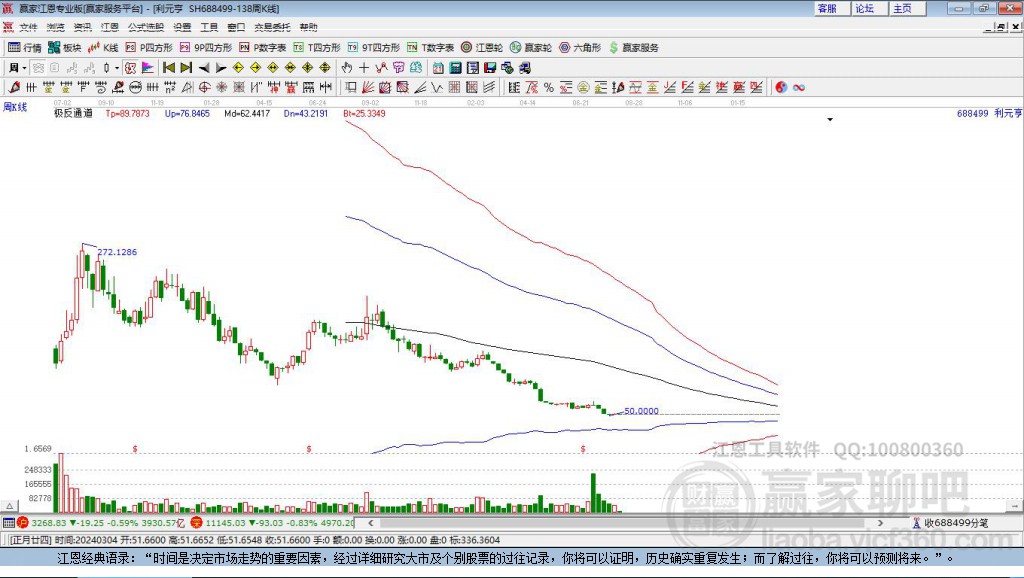
Task: Open 赢家服务 dollar-sign service
Action: pyautogui.click(x=633, y=48)
